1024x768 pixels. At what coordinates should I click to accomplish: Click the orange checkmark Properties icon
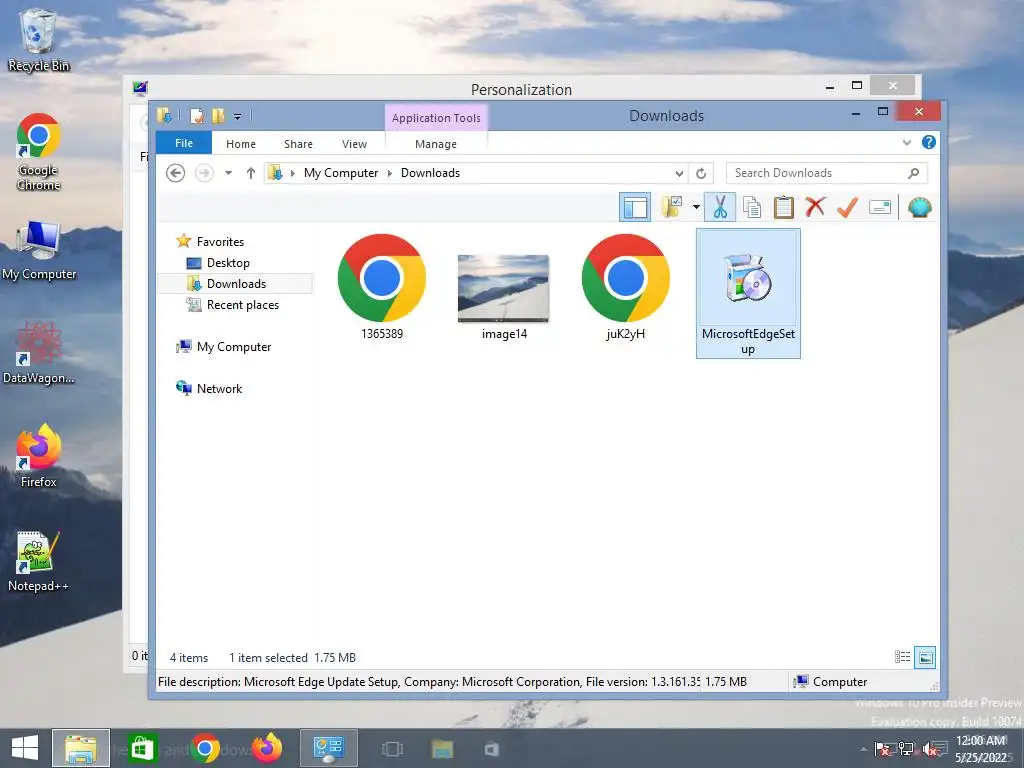point(847,207)
